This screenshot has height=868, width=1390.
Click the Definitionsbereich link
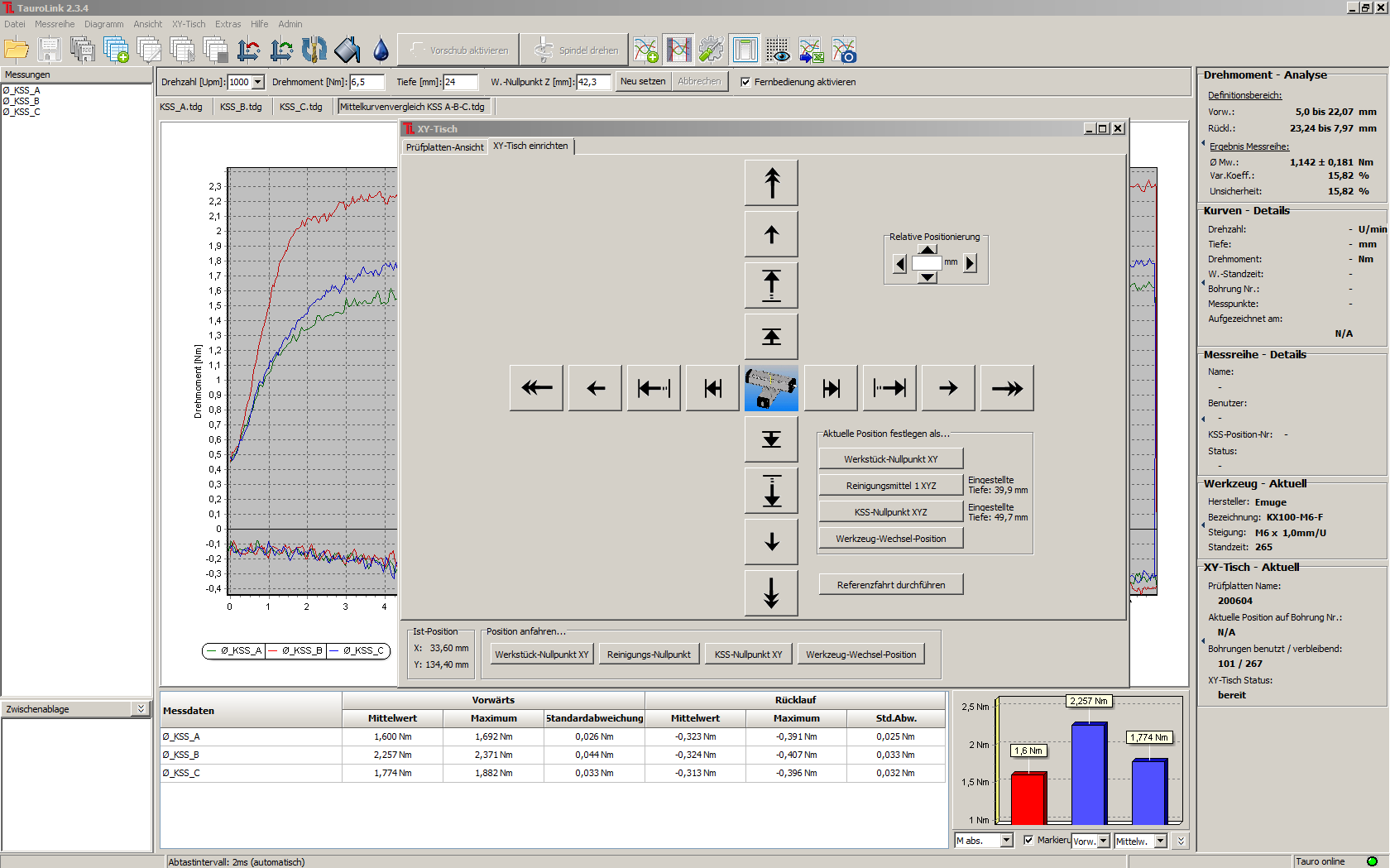click(x=1244, y=95)
